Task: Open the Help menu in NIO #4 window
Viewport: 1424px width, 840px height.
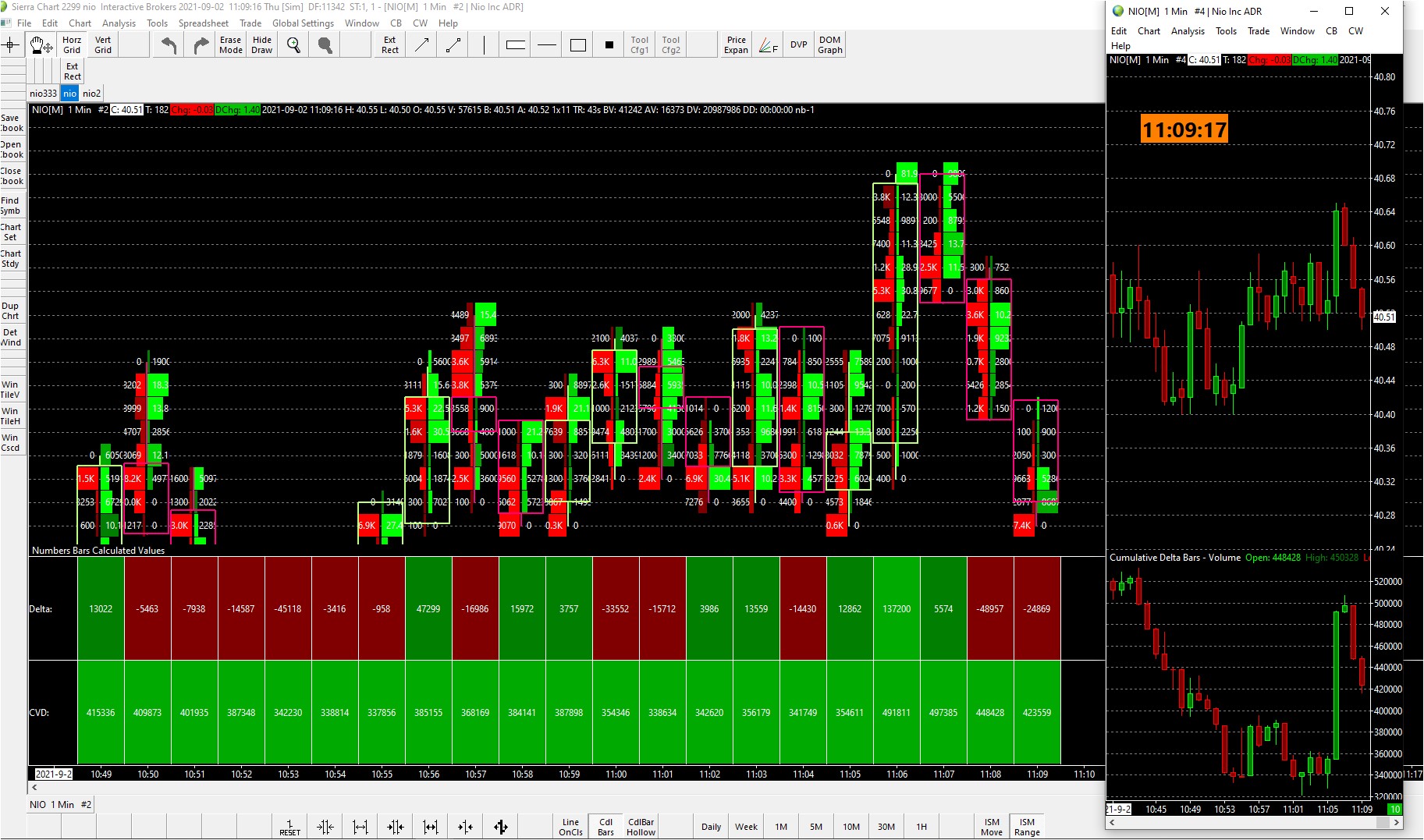Action: coord(1120,46)
